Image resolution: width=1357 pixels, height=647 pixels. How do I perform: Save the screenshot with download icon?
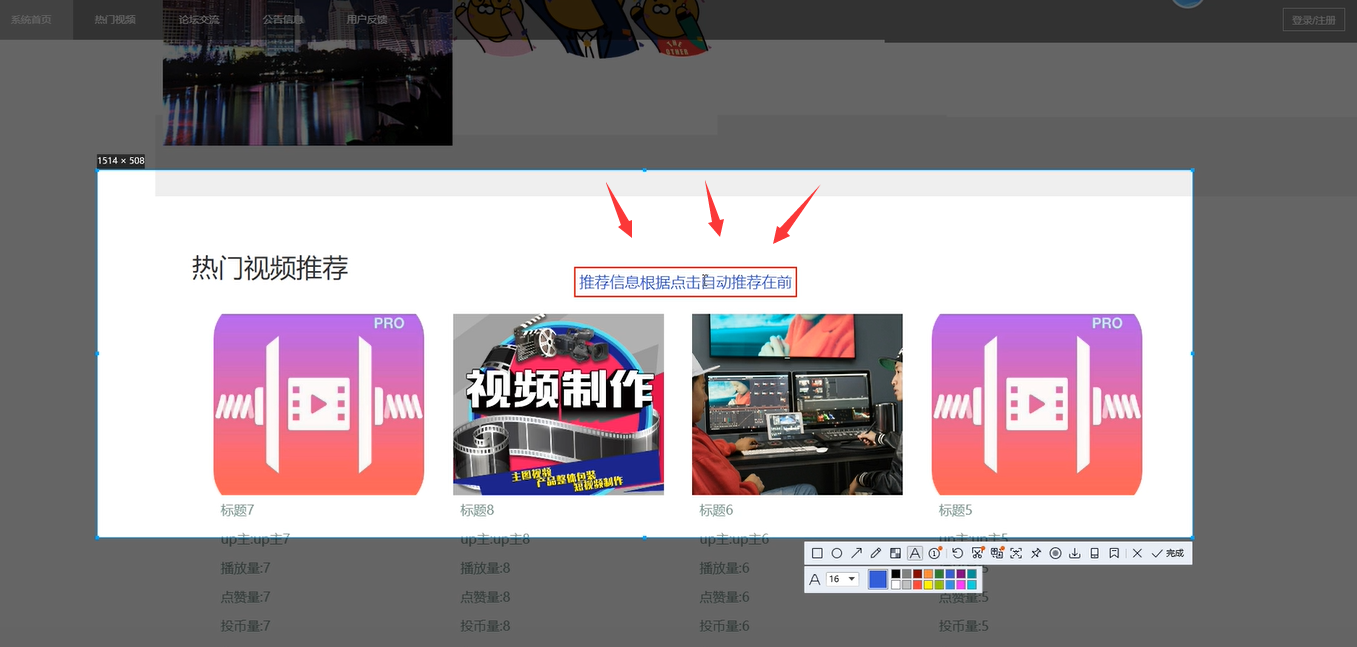click(1074, 553)
